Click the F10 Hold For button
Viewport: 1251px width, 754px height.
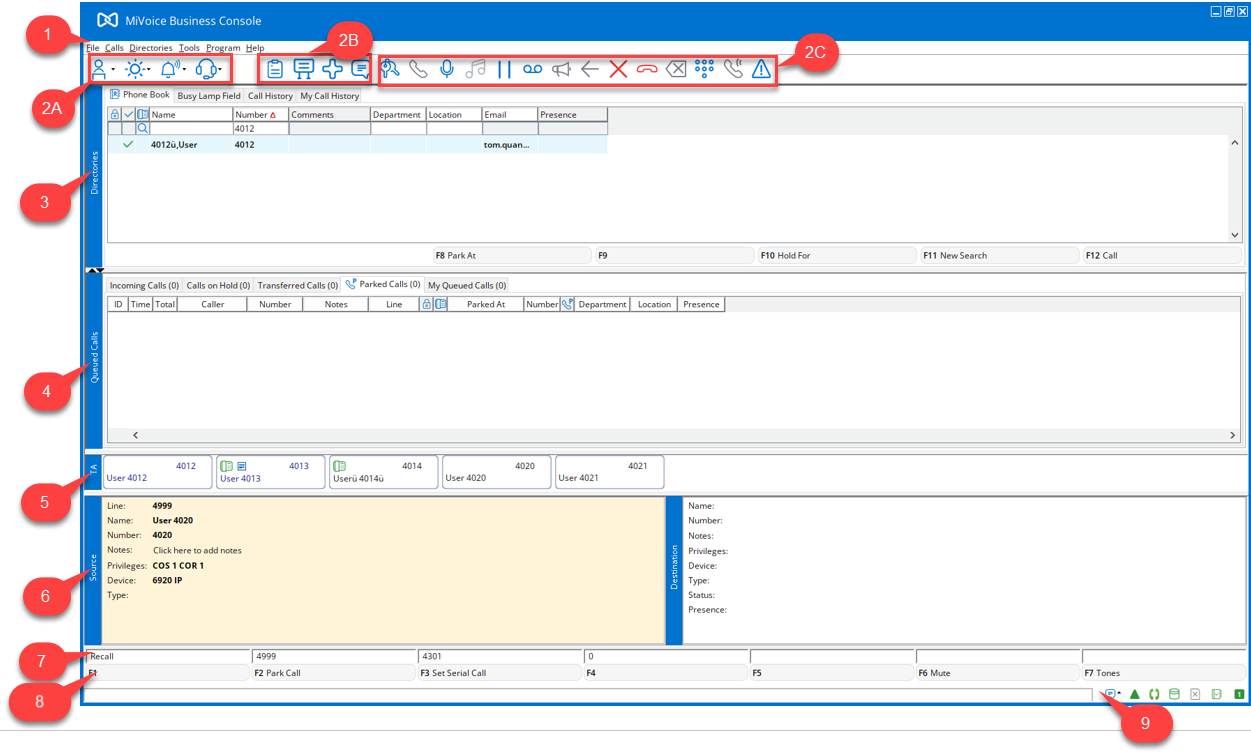tap(837, 255)
